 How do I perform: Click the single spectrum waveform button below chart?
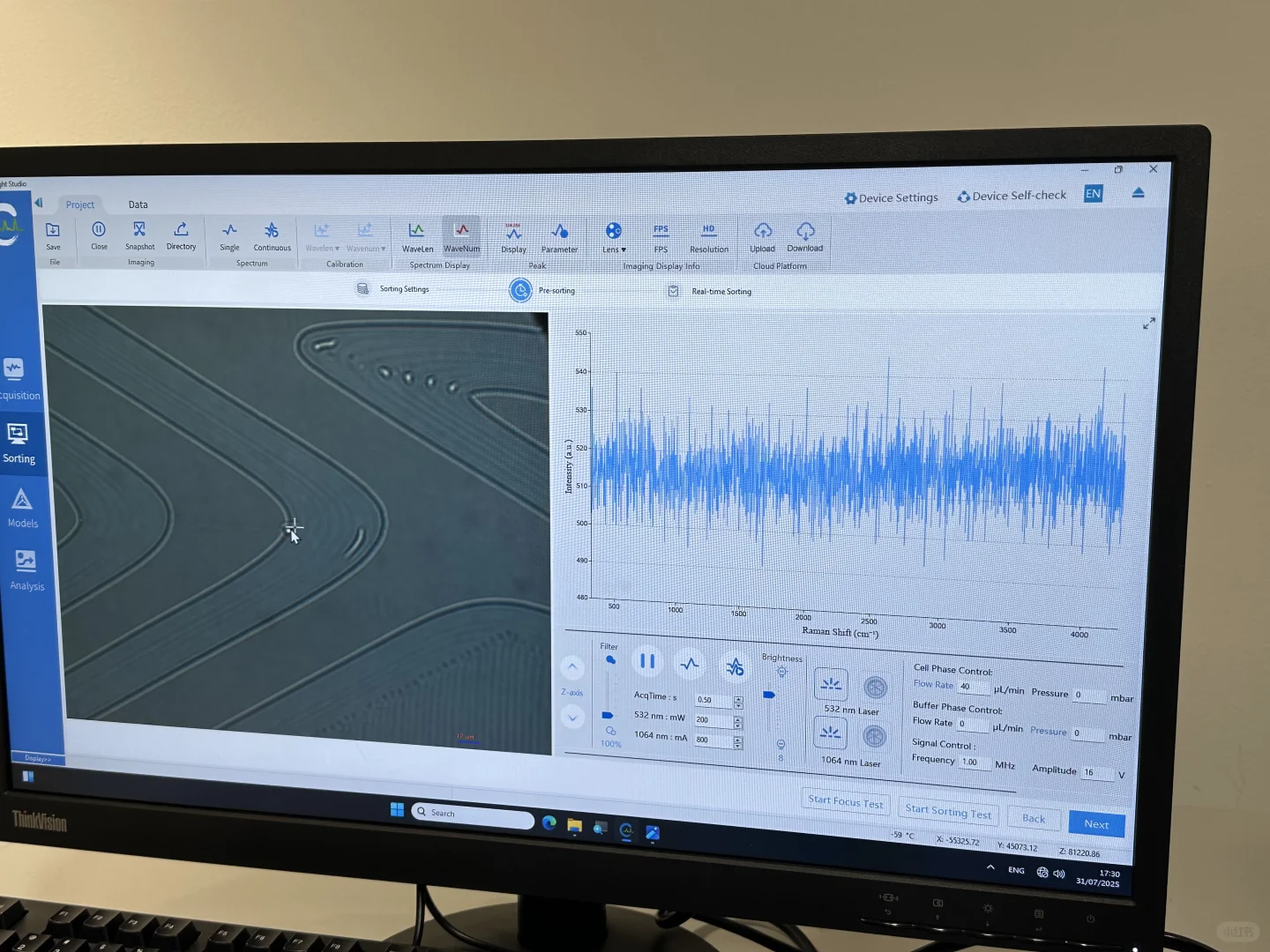coord(690,664)
